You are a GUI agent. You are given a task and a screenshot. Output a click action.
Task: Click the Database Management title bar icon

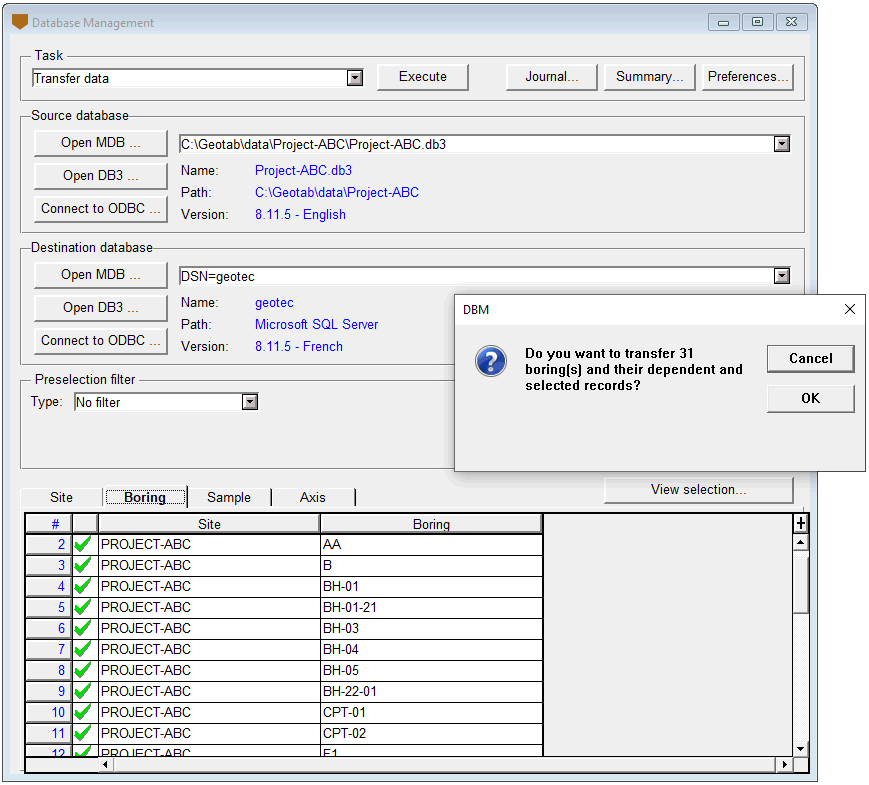pos(20,22)
